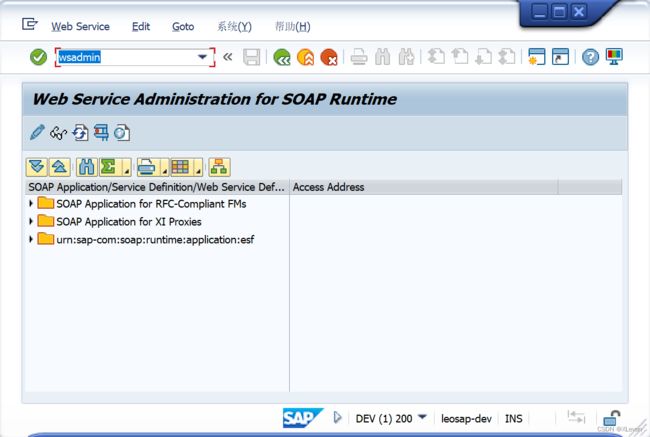Click the SOAP Application/Service Definition column header

coord(157,187)
